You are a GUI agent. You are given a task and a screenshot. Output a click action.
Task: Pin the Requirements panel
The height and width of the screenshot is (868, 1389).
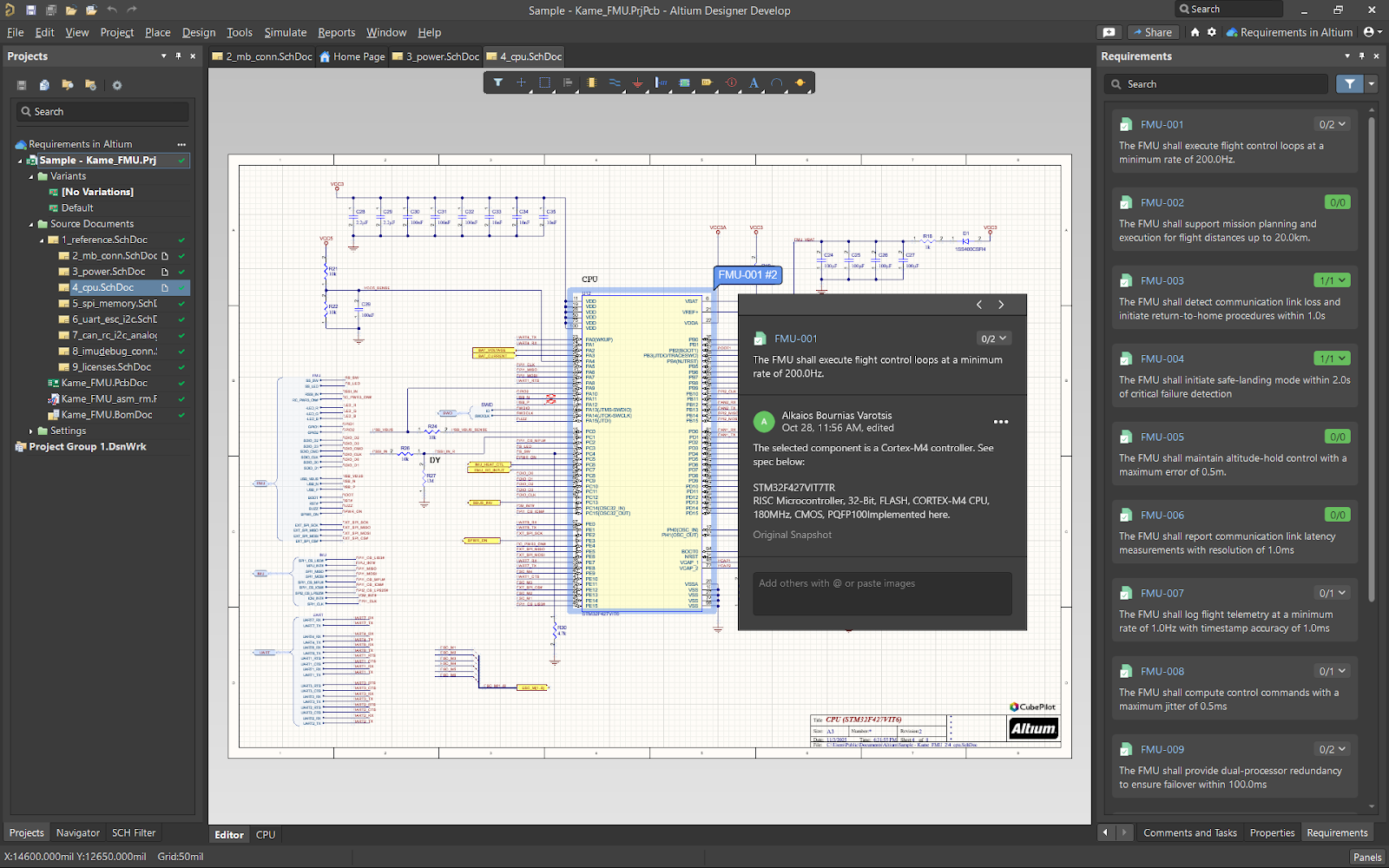[x=1361, y=56]
